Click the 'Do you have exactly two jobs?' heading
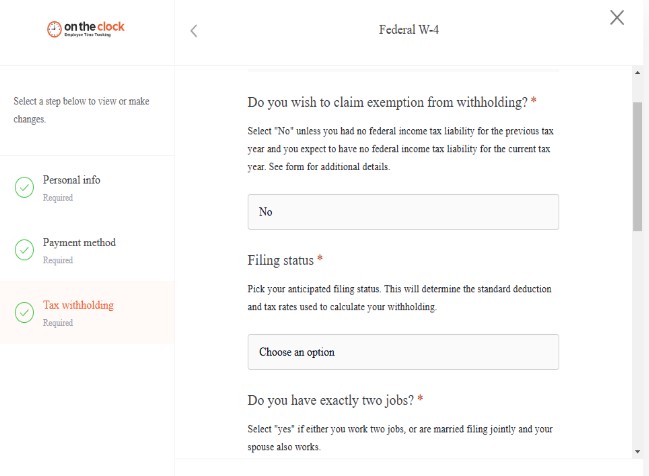Screen dimensions: 649x476 331,400
